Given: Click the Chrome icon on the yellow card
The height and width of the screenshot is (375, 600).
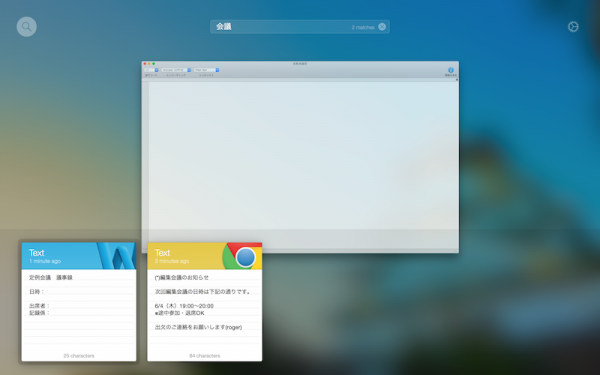Looking at the screenshot, I should pos(243,256).
